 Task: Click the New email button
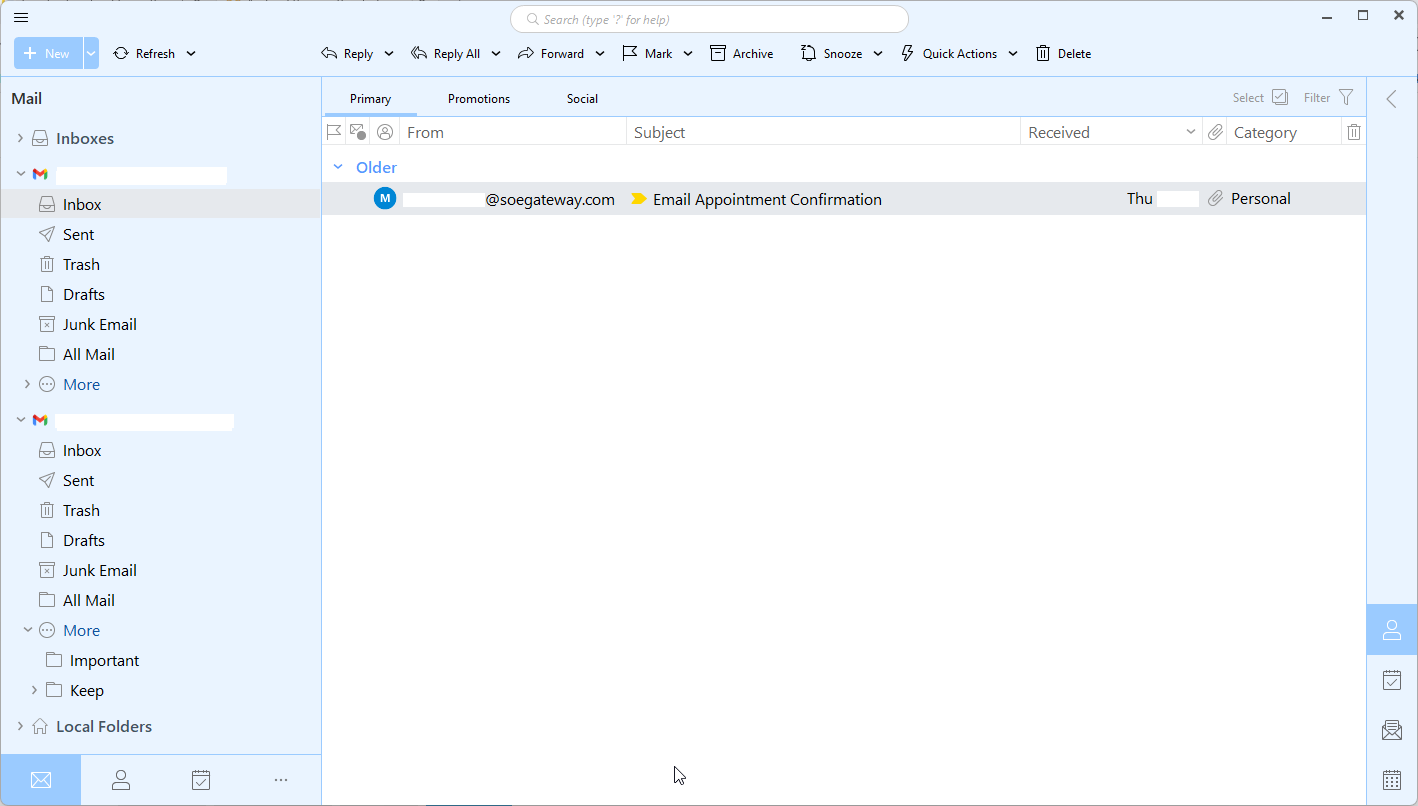47,54
